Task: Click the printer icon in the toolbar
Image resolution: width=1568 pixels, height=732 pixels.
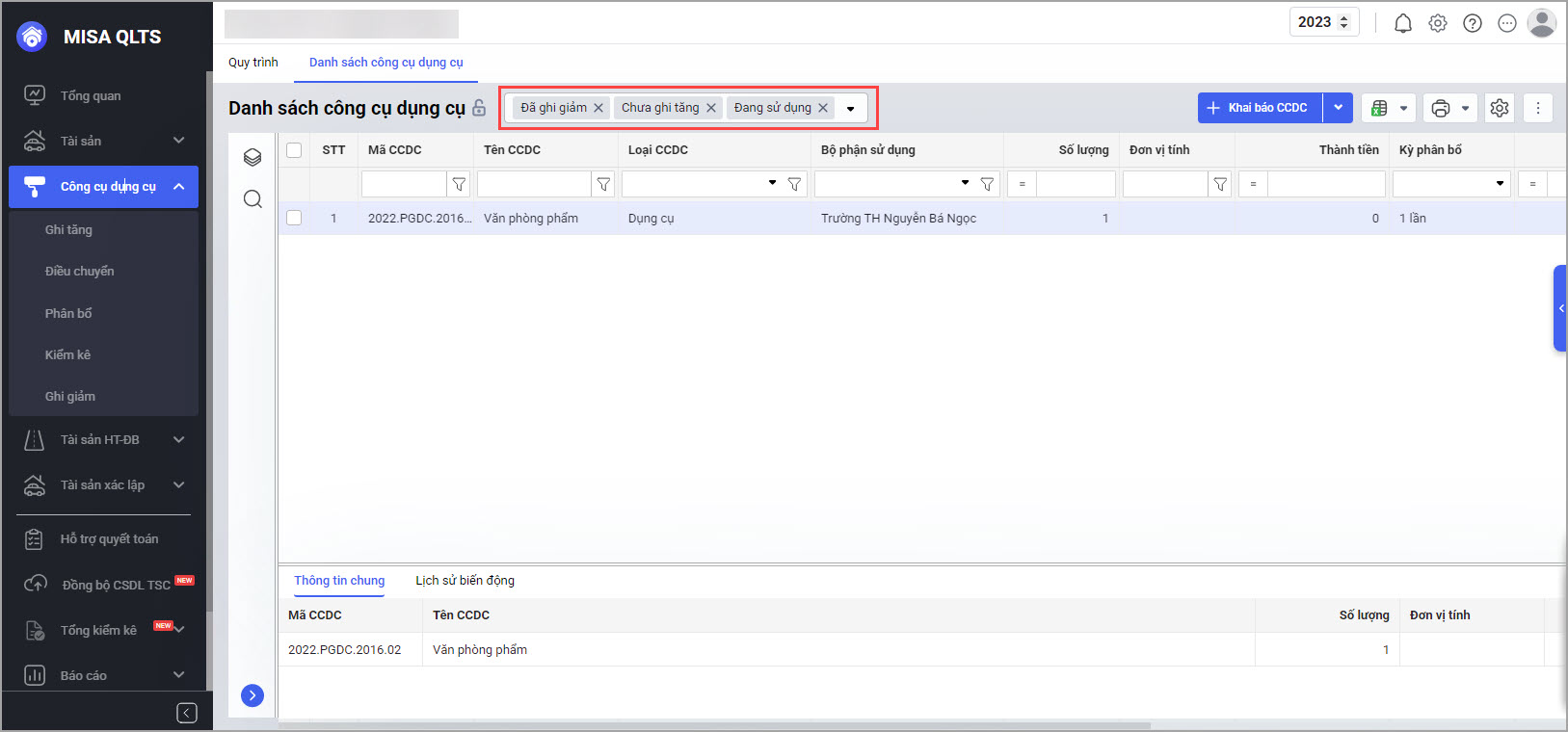Action: click(x=1441, y=108)
